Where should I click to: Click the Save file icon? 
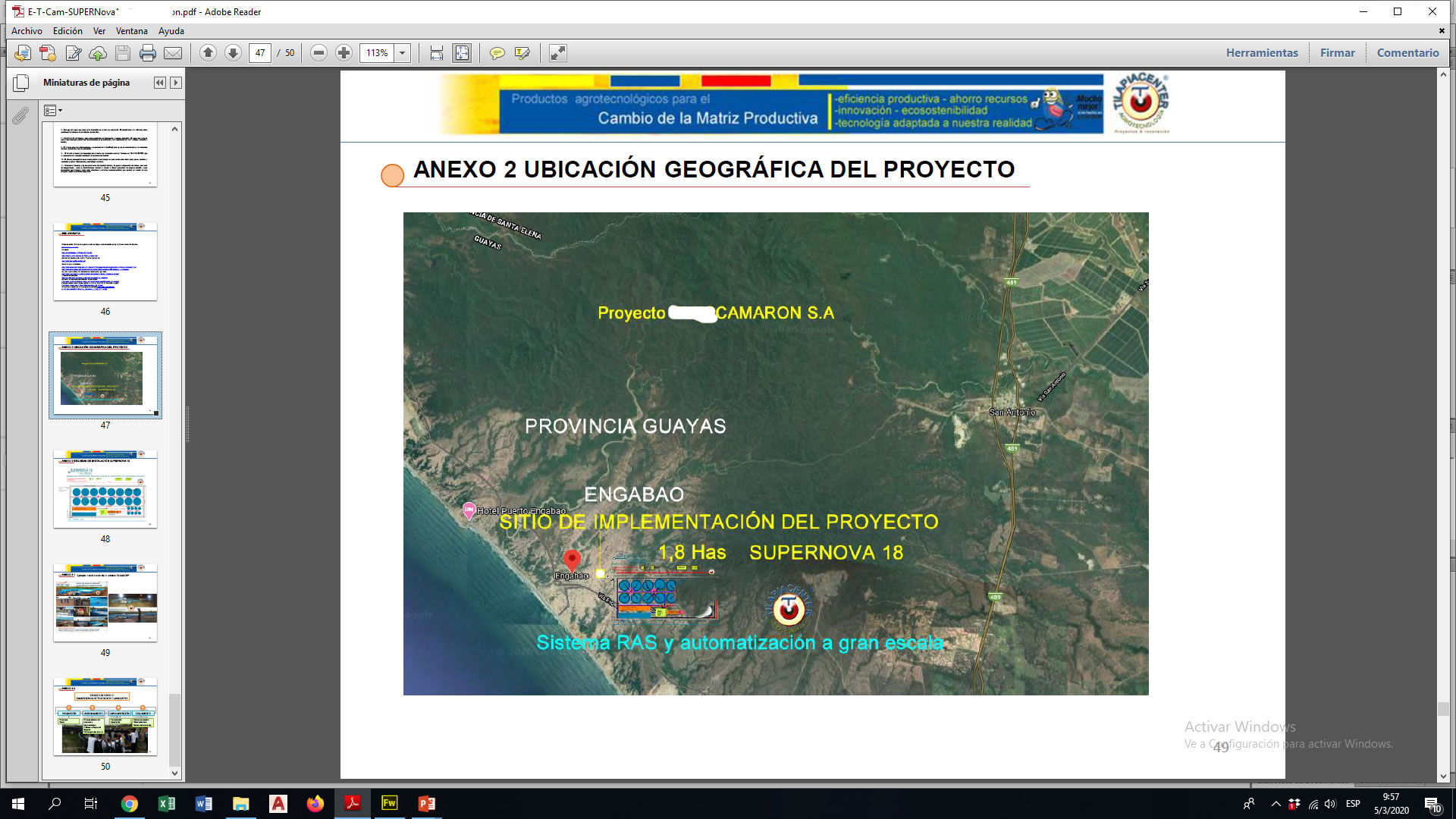point(123,53)
